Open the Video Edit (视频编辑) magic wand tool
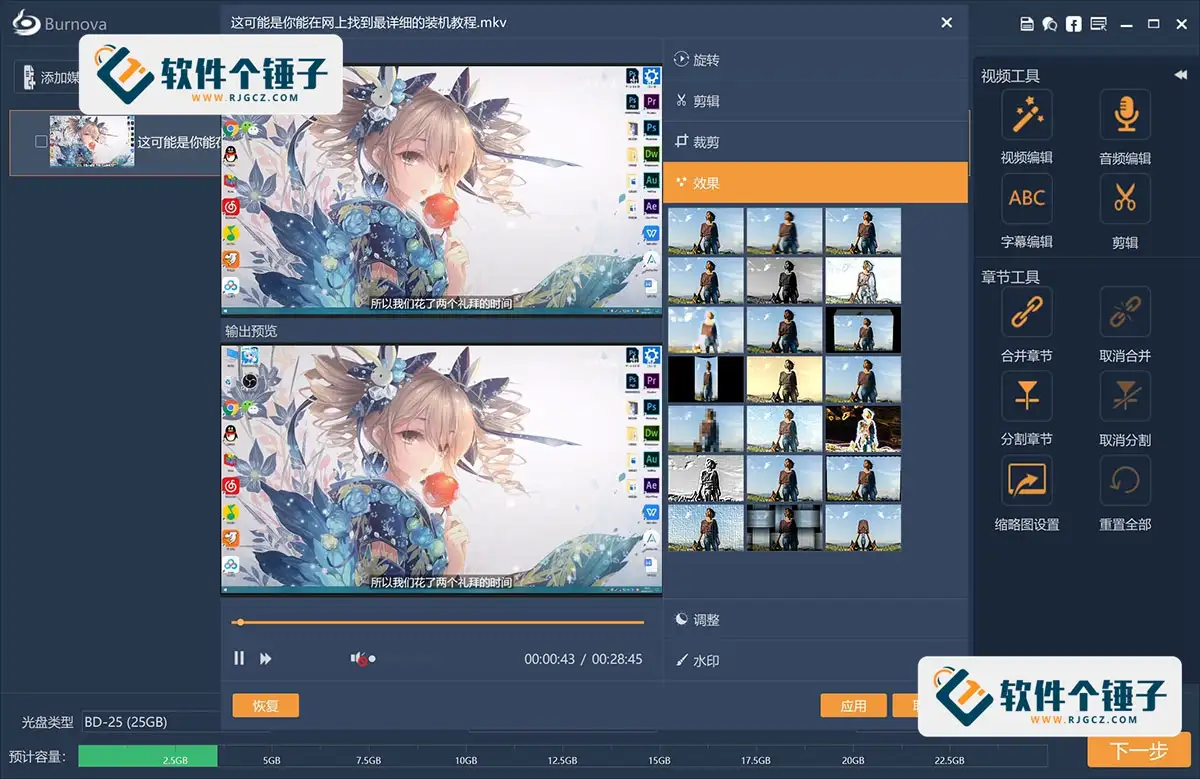 coord(1026,114)
